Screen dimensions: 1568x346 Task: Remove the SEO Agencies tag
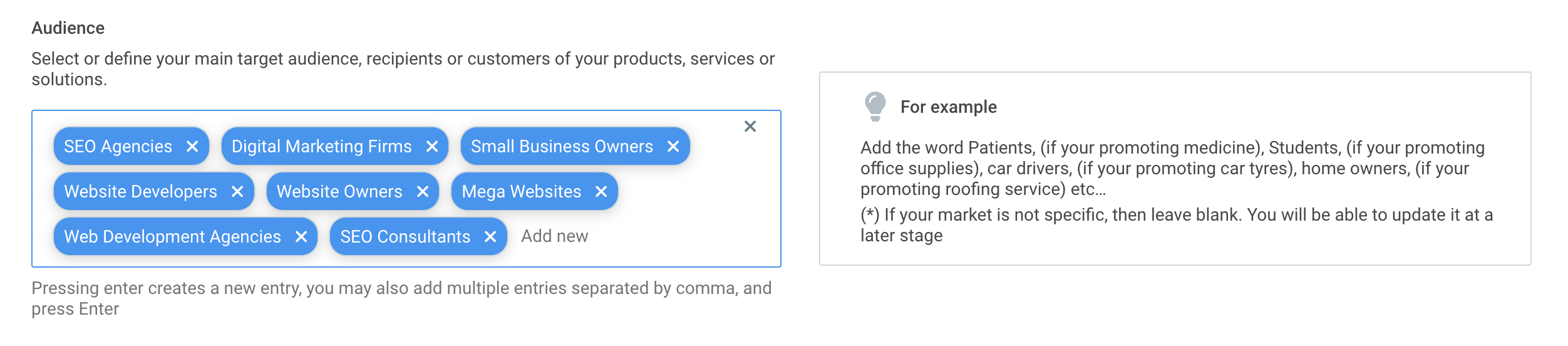tap(192, 147)
